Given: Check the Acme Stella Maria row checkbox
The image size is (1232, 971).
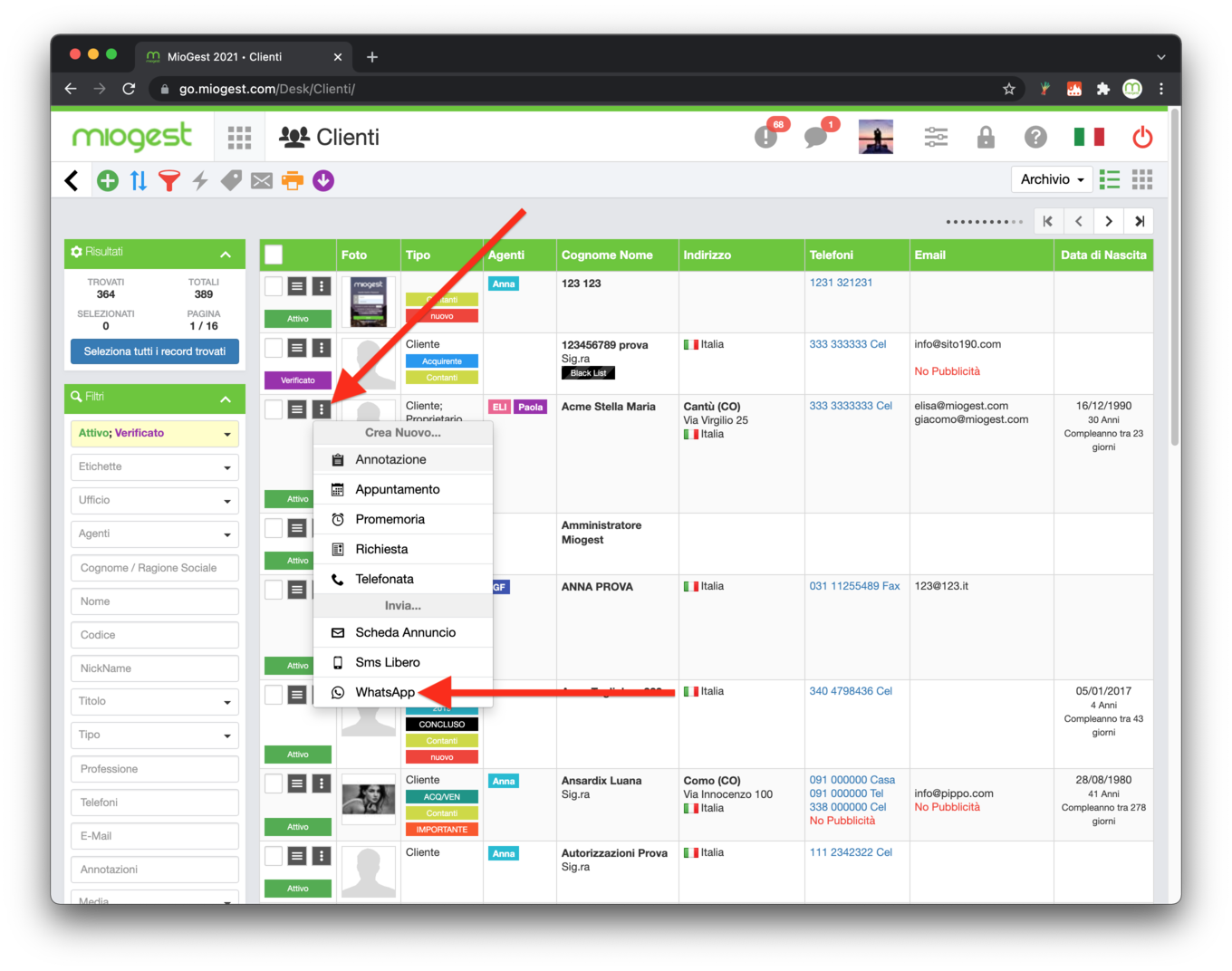Looking at the screenshot, I should (x=274, y=409).
